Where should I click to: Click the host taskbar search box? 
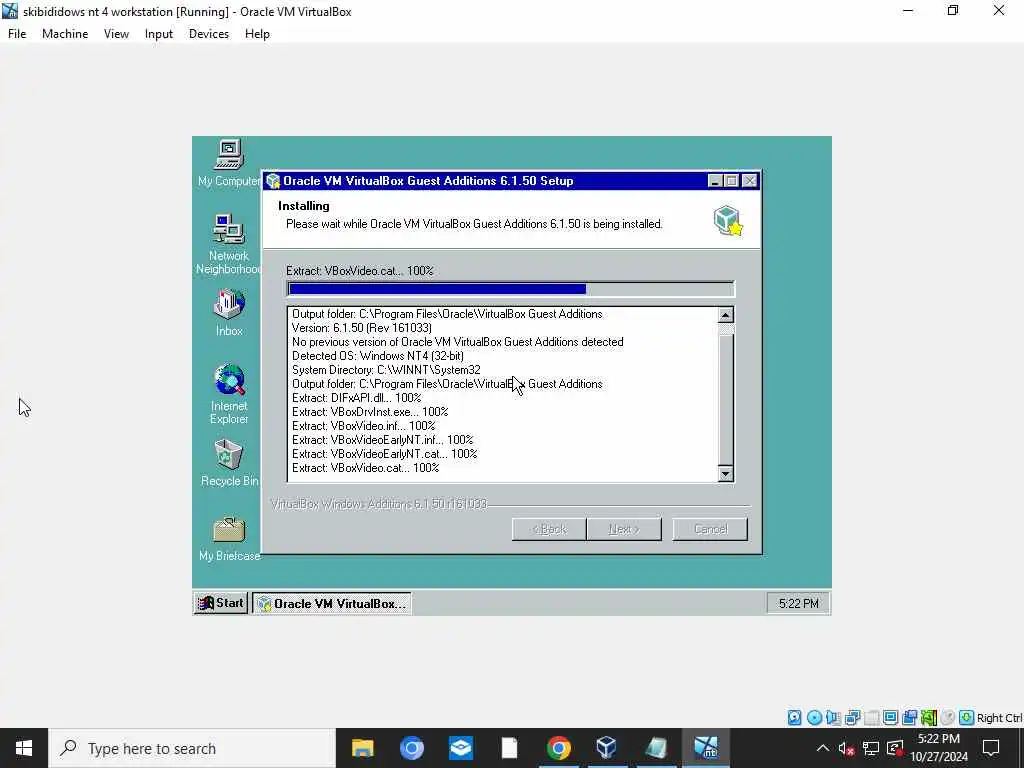click(x=192, y=748)
